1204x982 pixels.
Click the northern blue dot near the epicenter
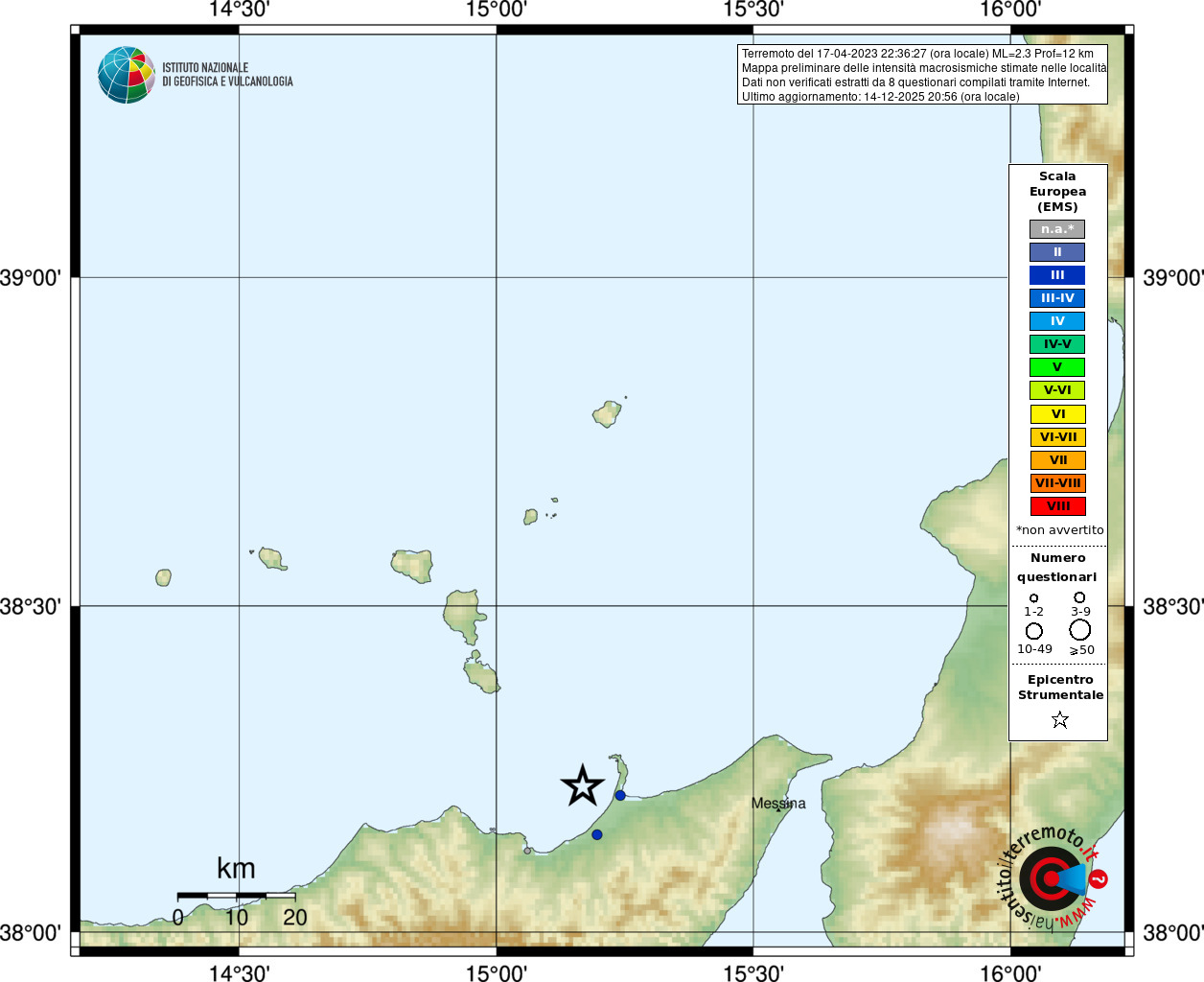[620, 796]
